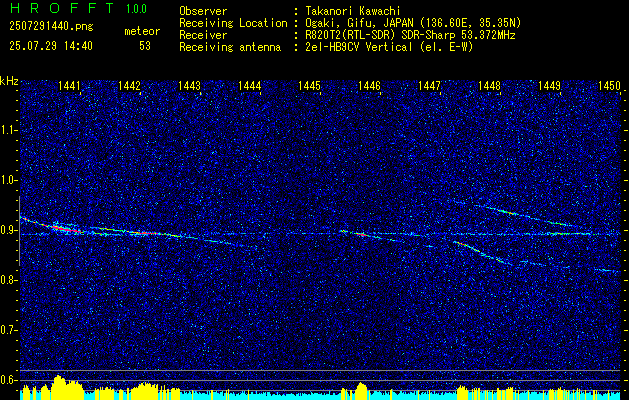This screenshot has width=629, height=400.
Task: Click observer name Takanori Kawachi
Action: 352,11
